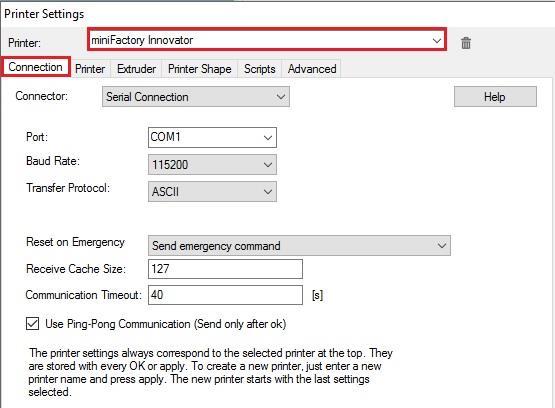
Task: Open the Port COM1 dropdown
Action: pyautogui.click(x=212, y=137)
